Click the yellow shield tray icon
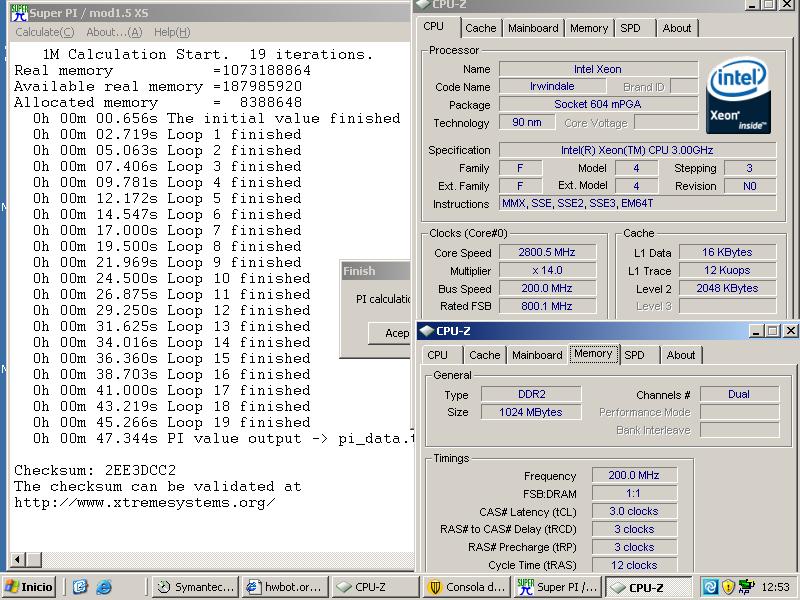Screen dimensions: 800x600 tap(728, 587)
